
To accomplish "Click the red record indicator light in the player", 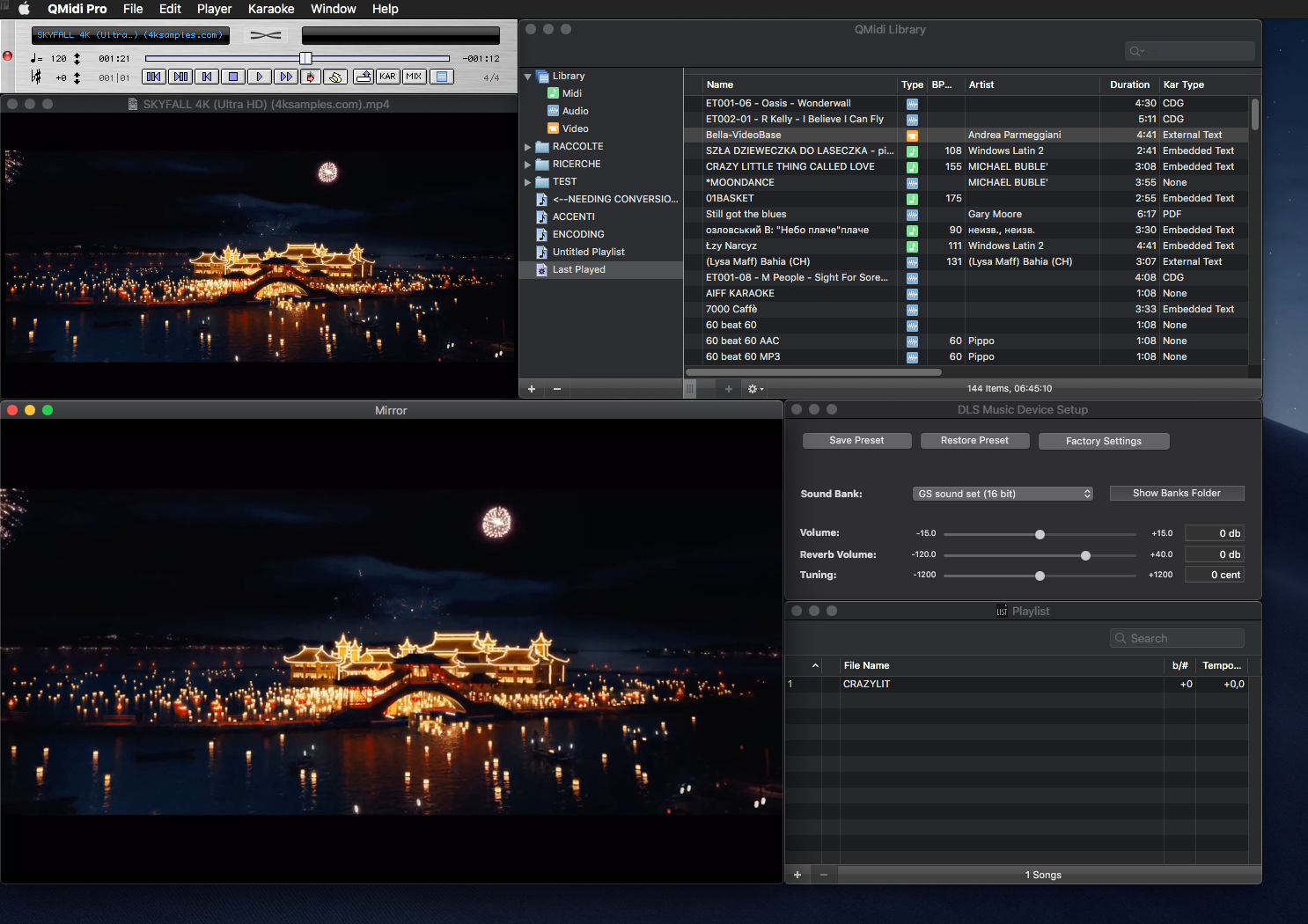I will 8,56.
